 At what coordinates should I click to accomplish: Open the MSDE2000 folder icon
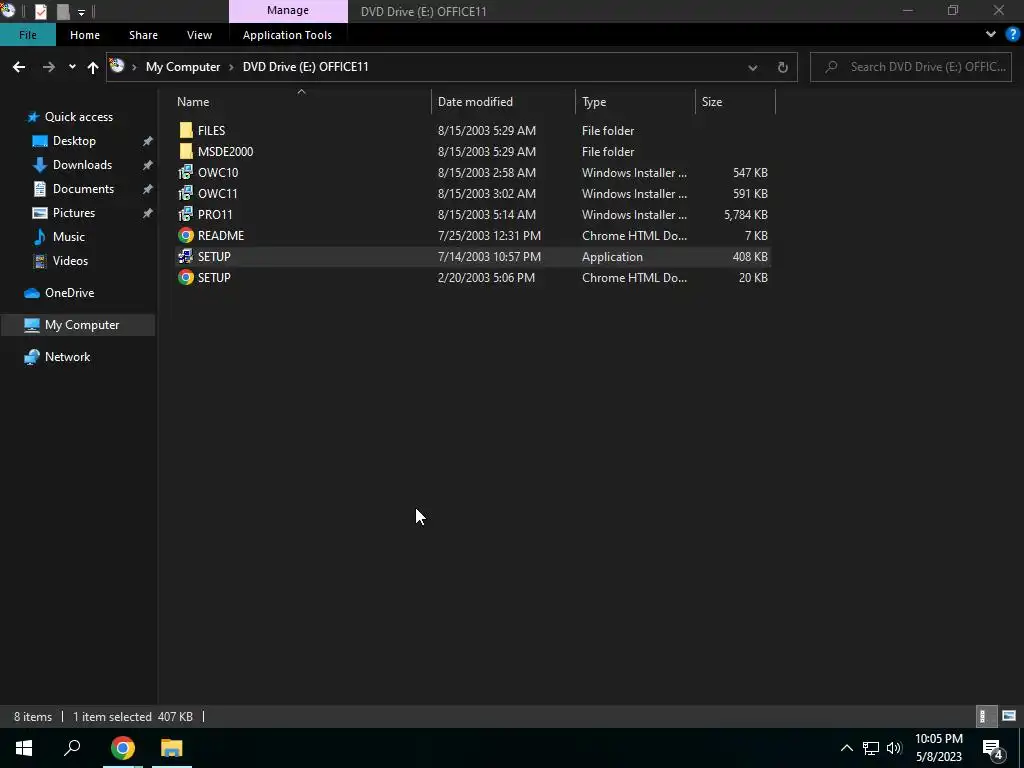[186, 152]
